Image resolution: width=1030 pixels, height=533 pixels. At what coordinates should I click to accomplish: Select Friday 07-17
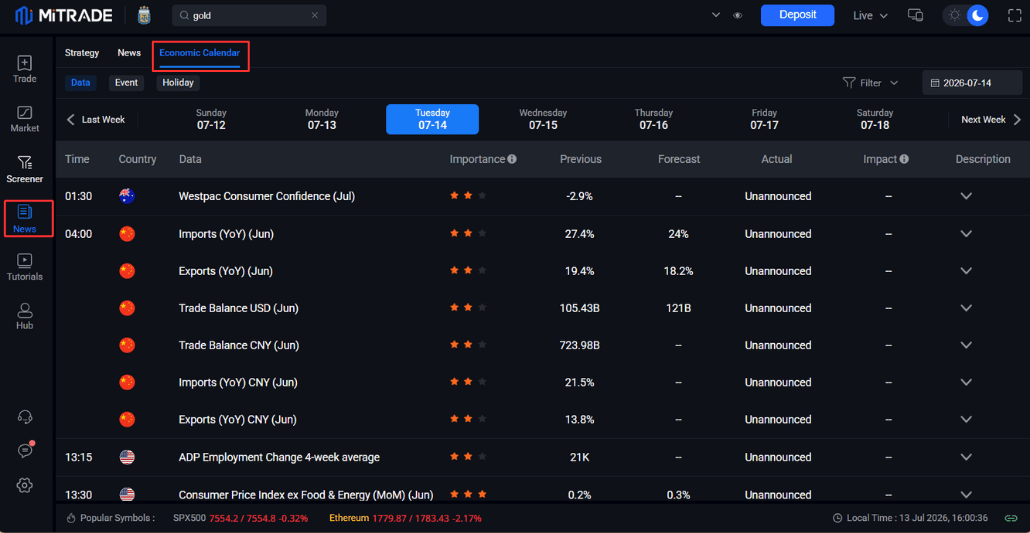(764, 119)
